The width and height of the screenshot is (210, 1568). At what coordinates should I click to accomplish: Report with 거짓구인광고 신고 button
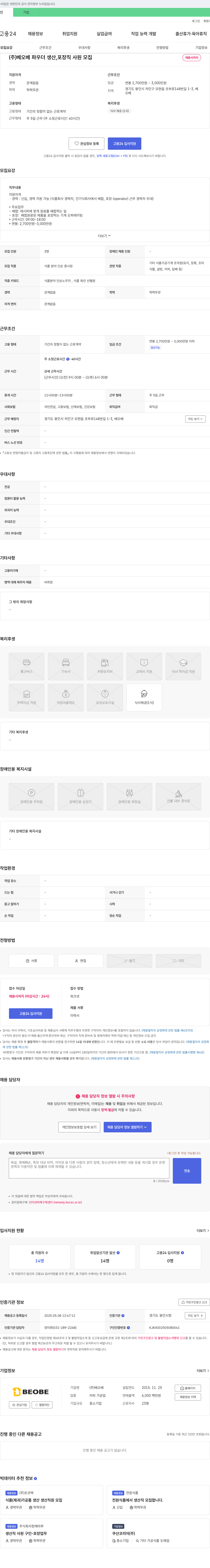point(194,1302)
